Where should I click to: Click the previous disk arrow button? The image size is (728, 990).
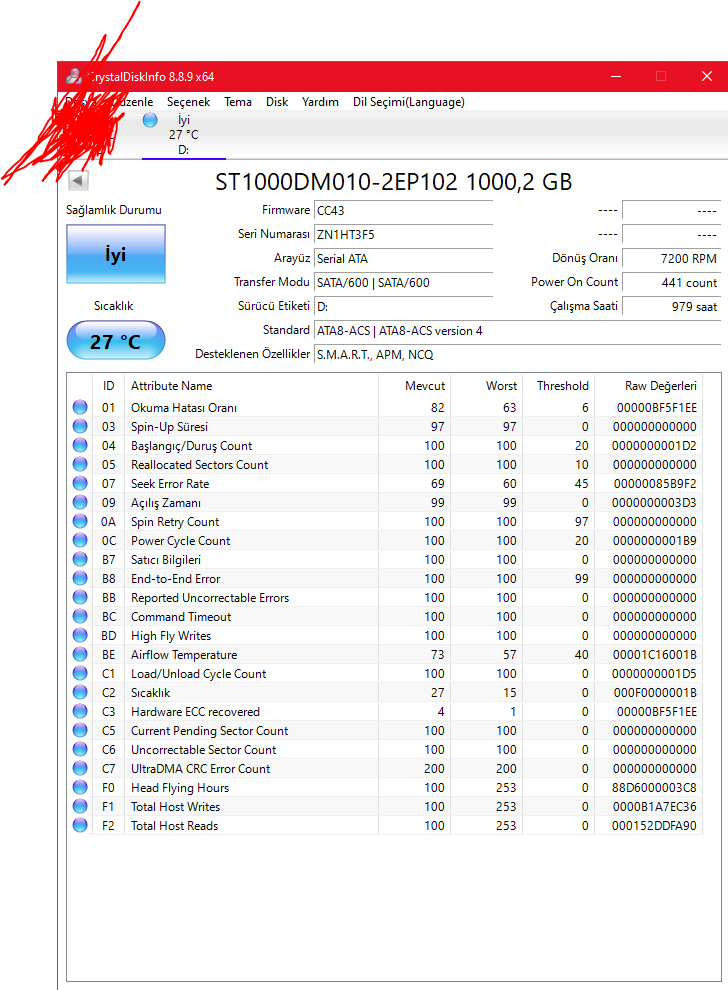[78, 181]
